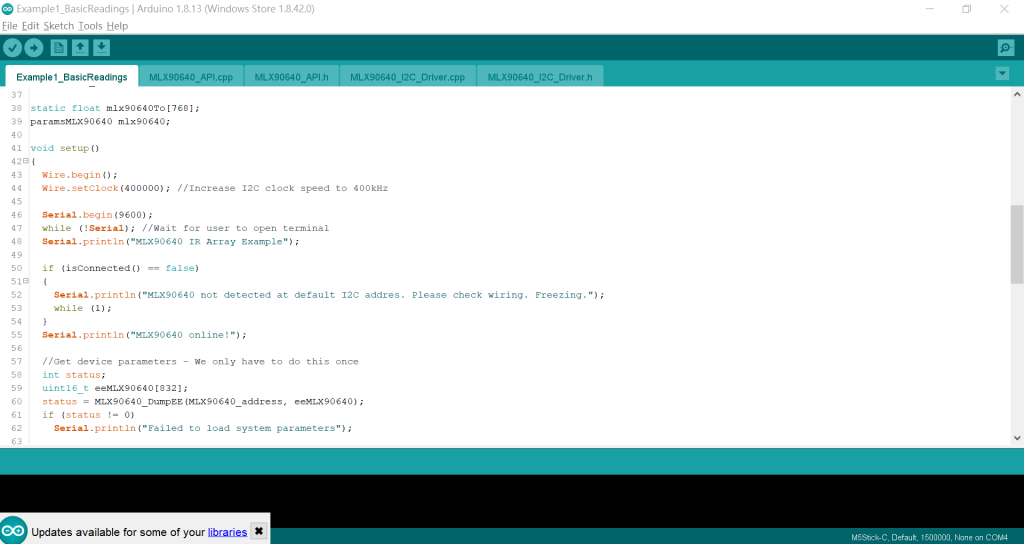Screen dimensions: 1024x544
Task: Click on line 38 static float mlx90640To
Action: (115, 108)
